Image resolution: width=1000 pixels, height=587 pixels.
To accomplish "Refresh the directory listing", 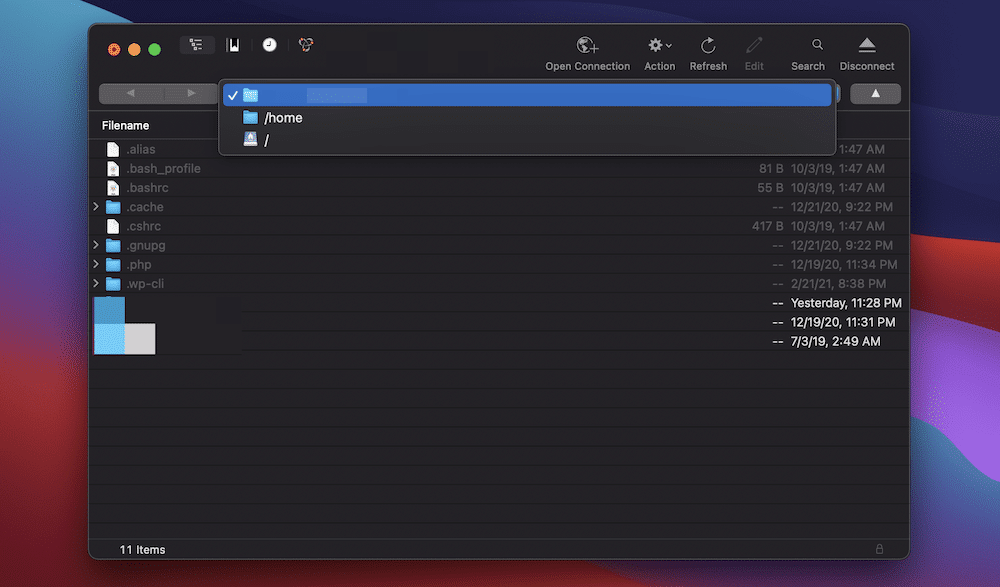I will pos(708,45).
